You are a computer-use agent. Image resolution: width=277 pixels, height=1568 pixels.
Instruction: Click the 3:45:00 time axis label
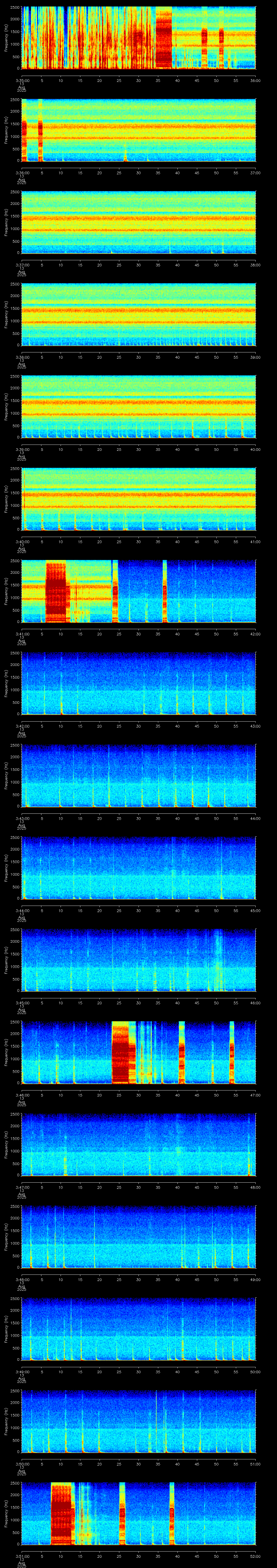tap(22, 1003)
